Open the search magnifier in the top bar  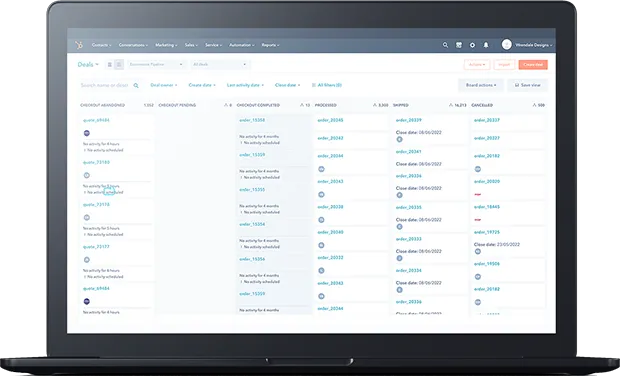[445, 45]
